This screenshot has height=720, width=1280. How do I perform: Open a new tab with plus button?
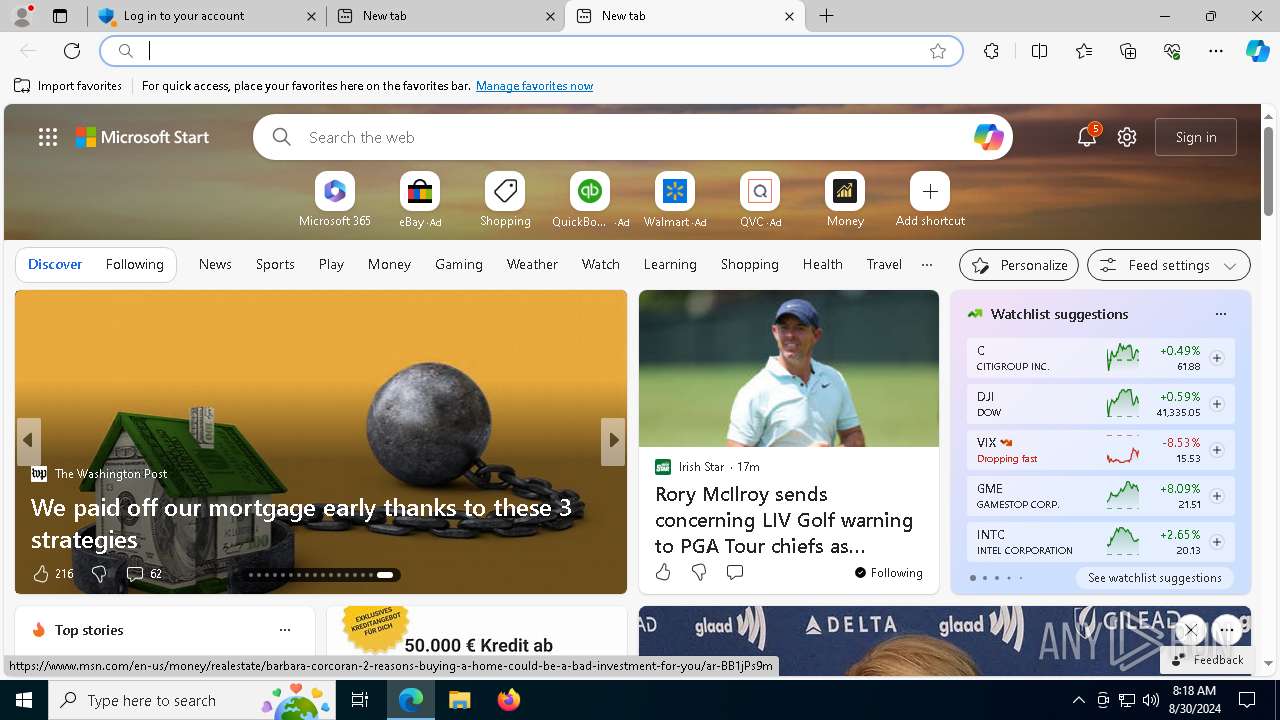(827, 16)
